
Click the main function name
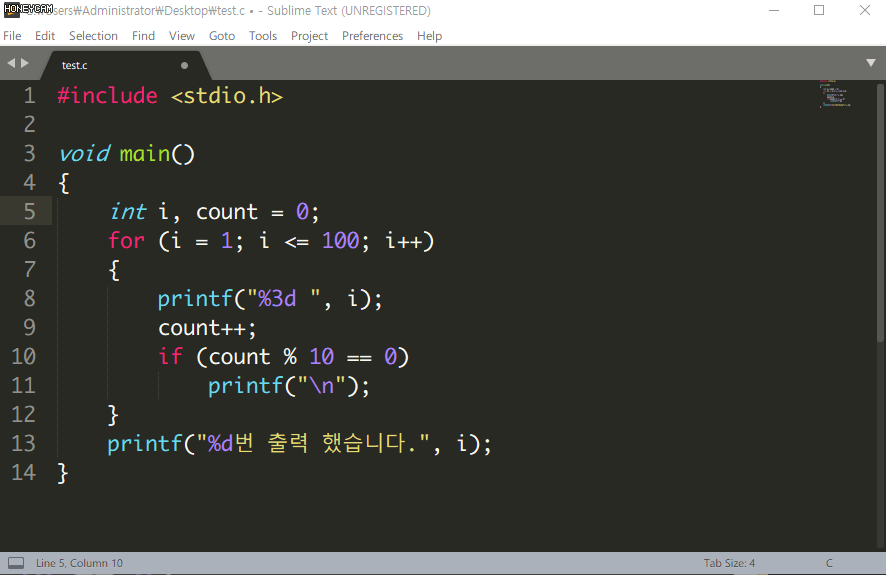[x=145, y=154]
